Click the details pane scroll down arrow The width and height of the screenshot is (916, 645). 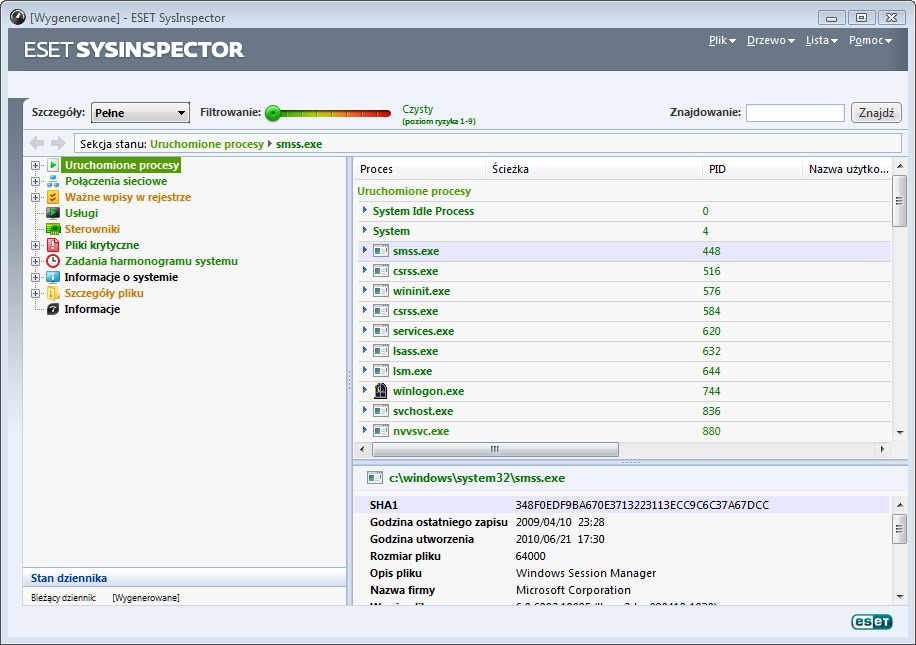click(900, 597)
